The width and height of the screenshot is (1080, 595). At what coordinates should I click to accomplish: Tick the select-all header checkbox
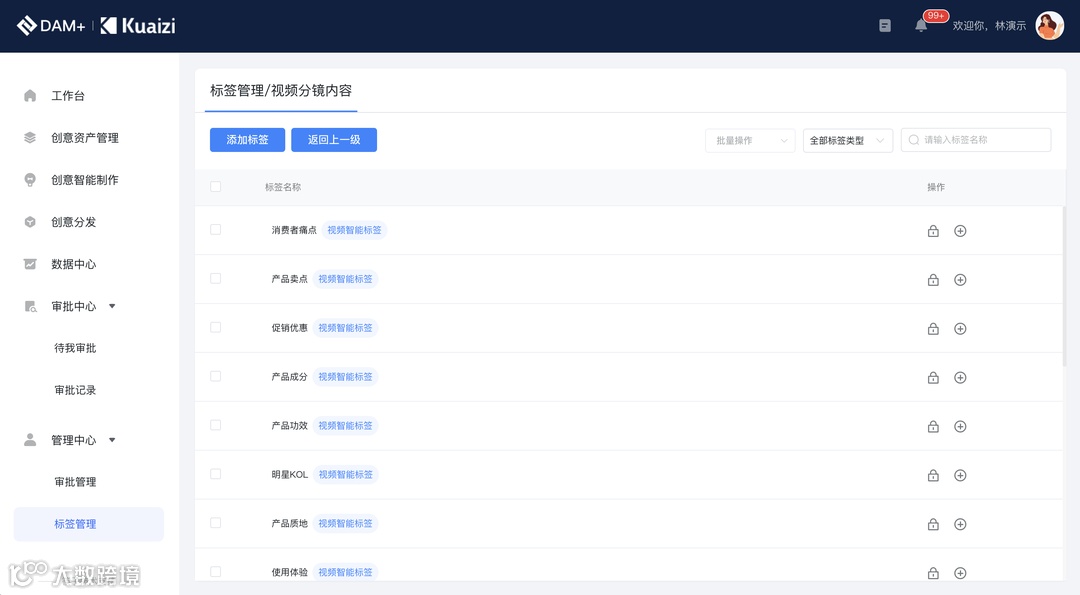(216, 187)
